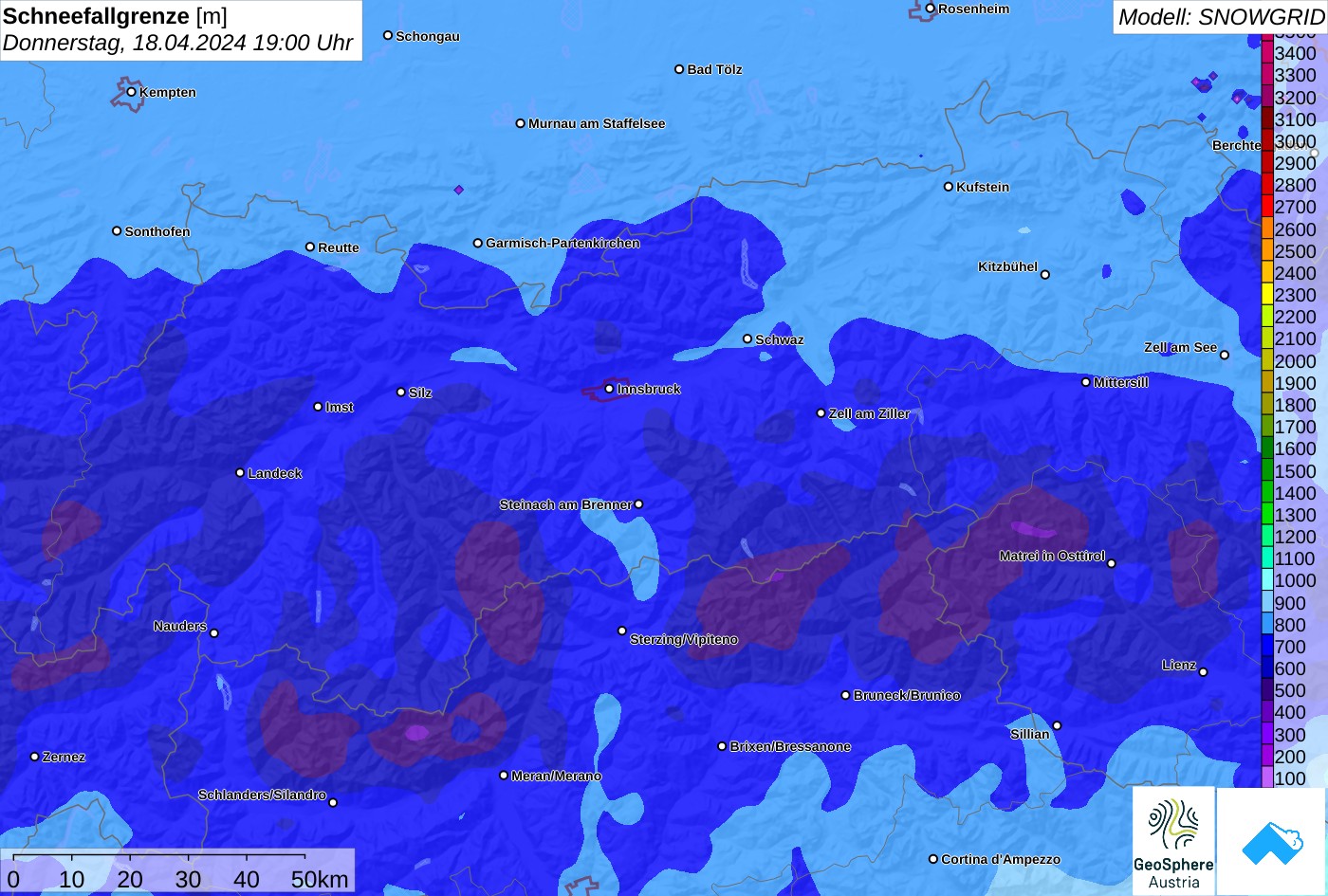This screenshot has width=1328, height=896.
Task: Click the Garmisch-Partenkirchen label
Action: click(563, 243)
